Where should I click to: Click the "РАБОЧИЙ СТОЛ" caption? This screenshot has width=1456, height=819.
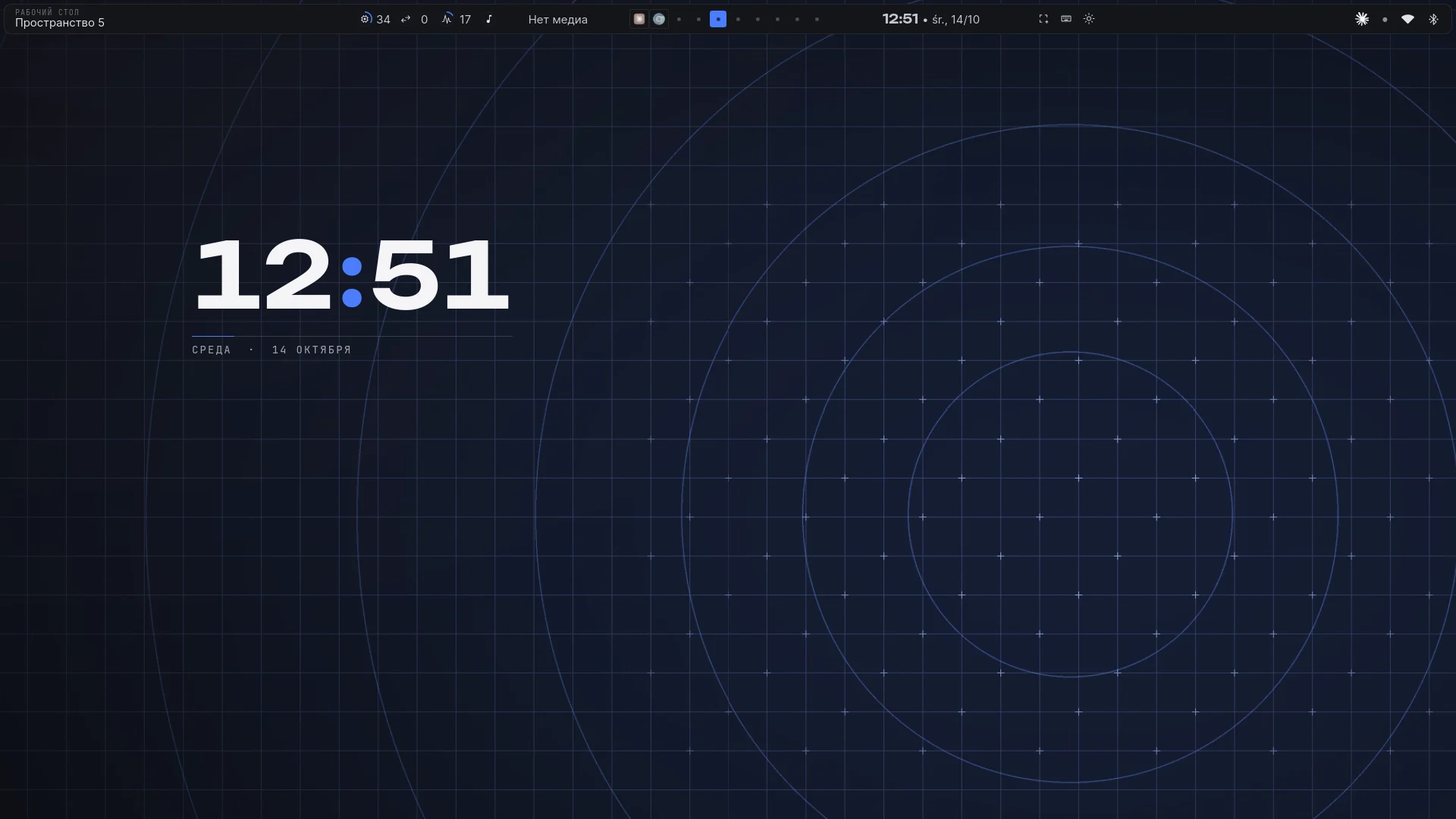(x=47, y=12)
